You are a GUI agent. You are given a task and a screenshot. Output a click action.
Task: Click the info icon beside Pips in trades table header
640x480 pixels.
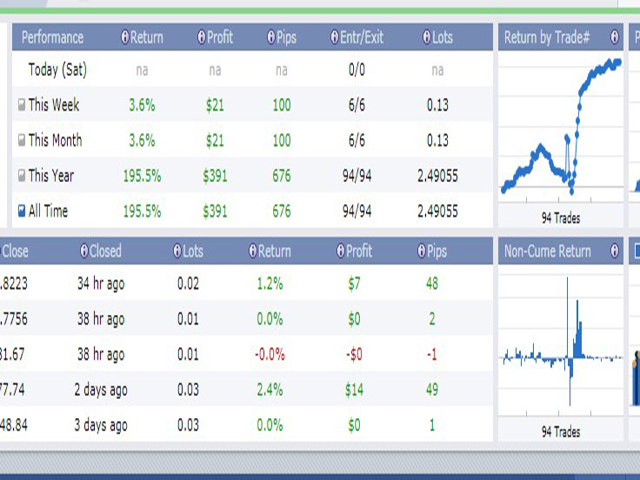tap(422, 251)
